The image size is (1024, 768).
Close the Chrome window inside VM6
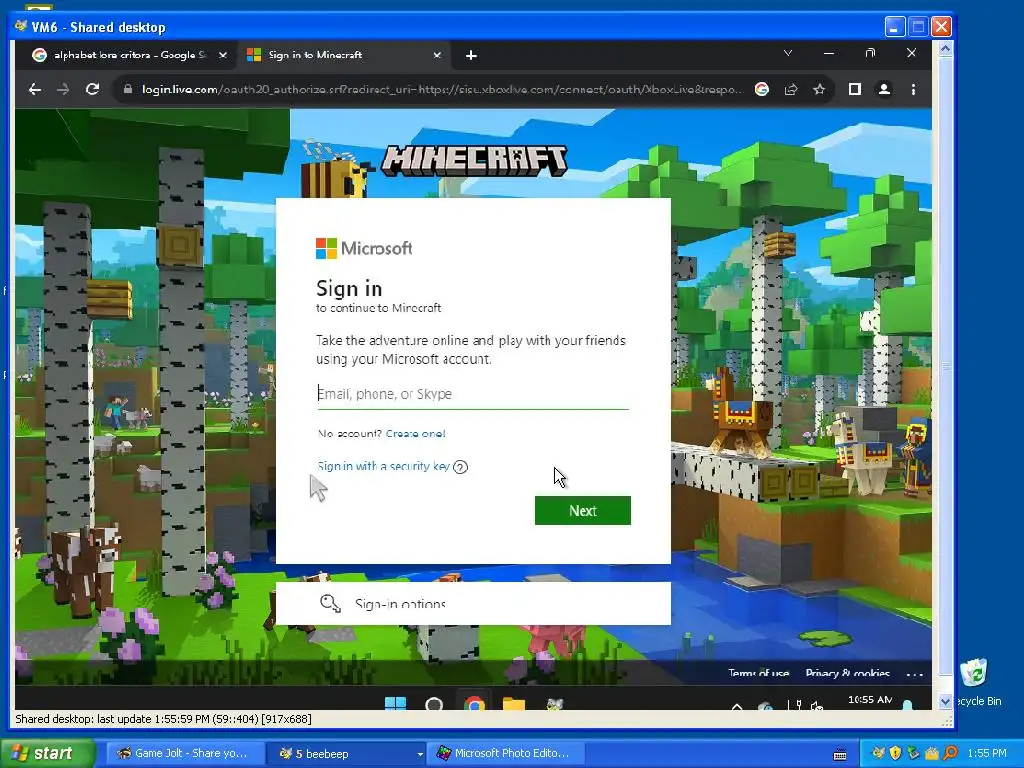point(911,53)
